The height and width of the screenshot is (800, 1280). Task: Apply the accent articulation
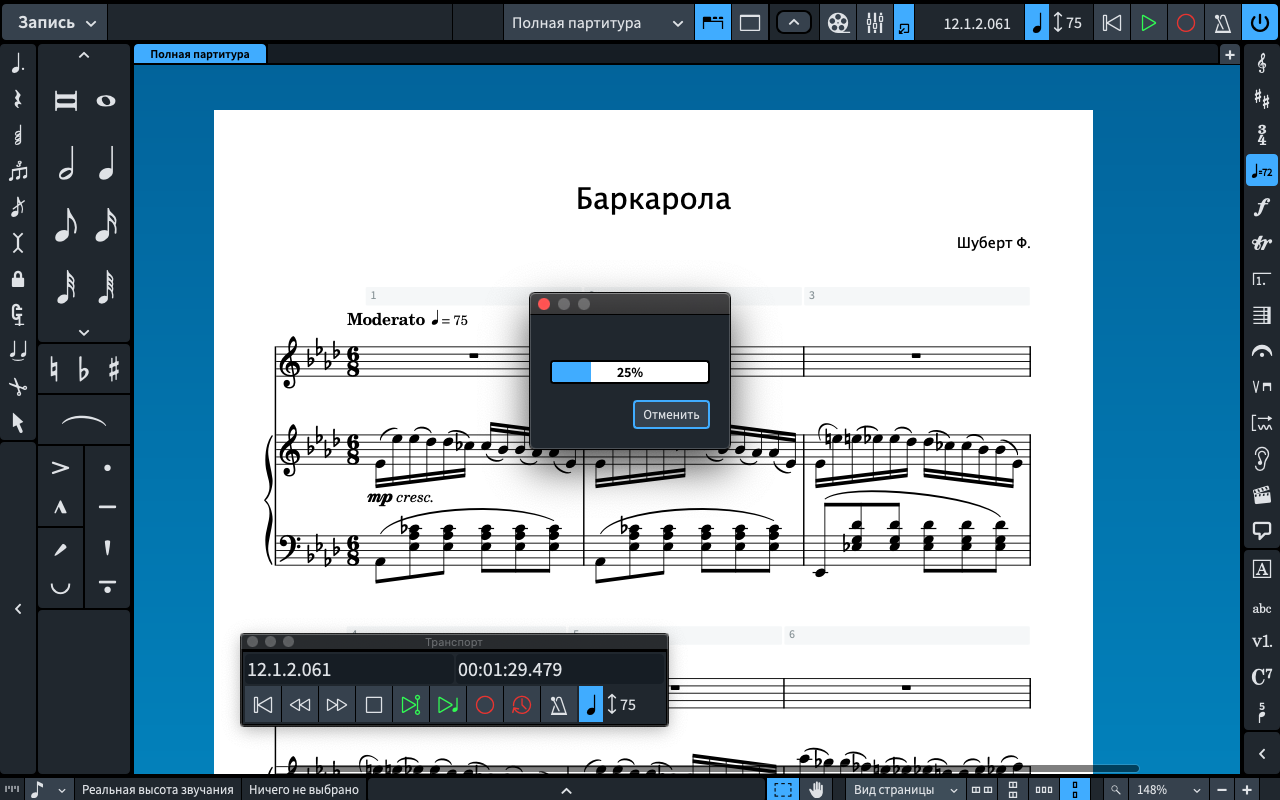point(61,467)
